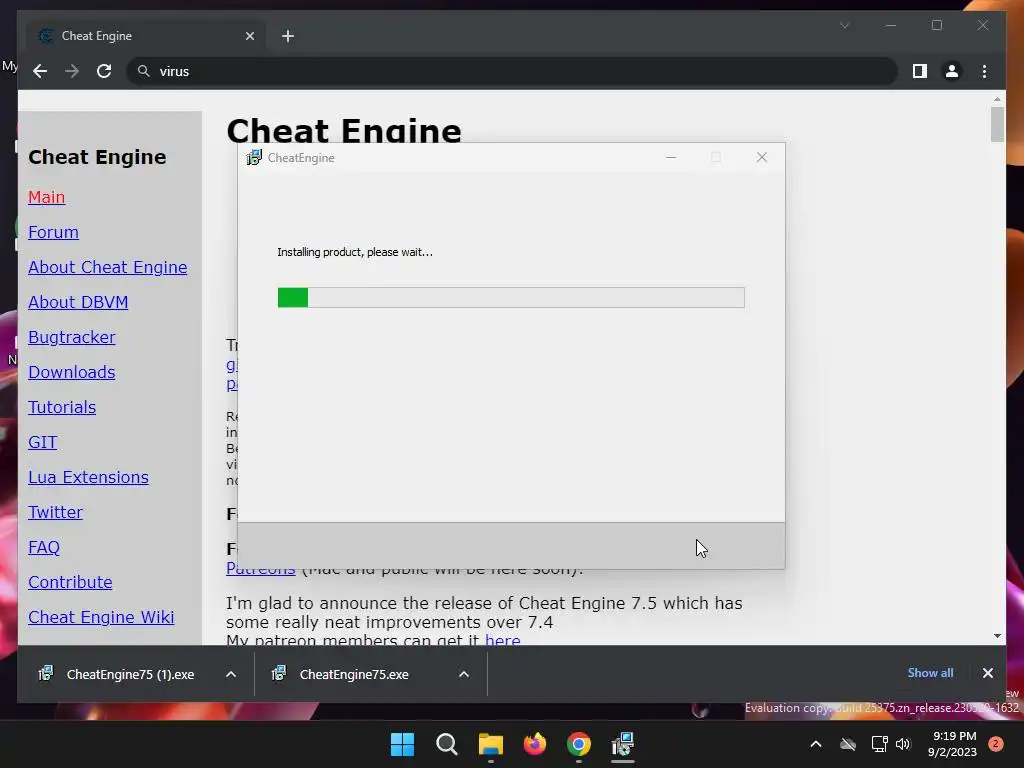Reload the Cheat Engine page
The image size is (1024, 768).
pyautogui.click(x=104, y=71)
